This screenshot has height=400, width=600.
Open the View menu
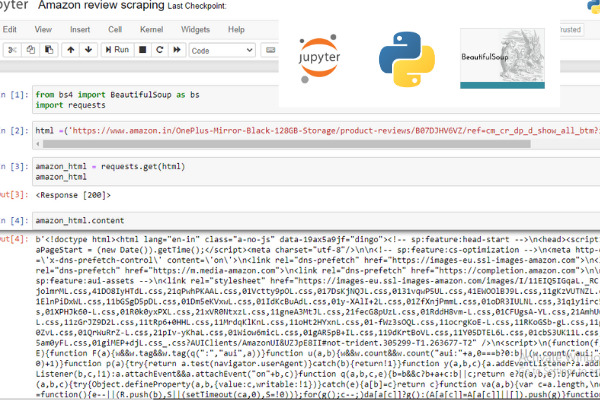coord(43,29)
